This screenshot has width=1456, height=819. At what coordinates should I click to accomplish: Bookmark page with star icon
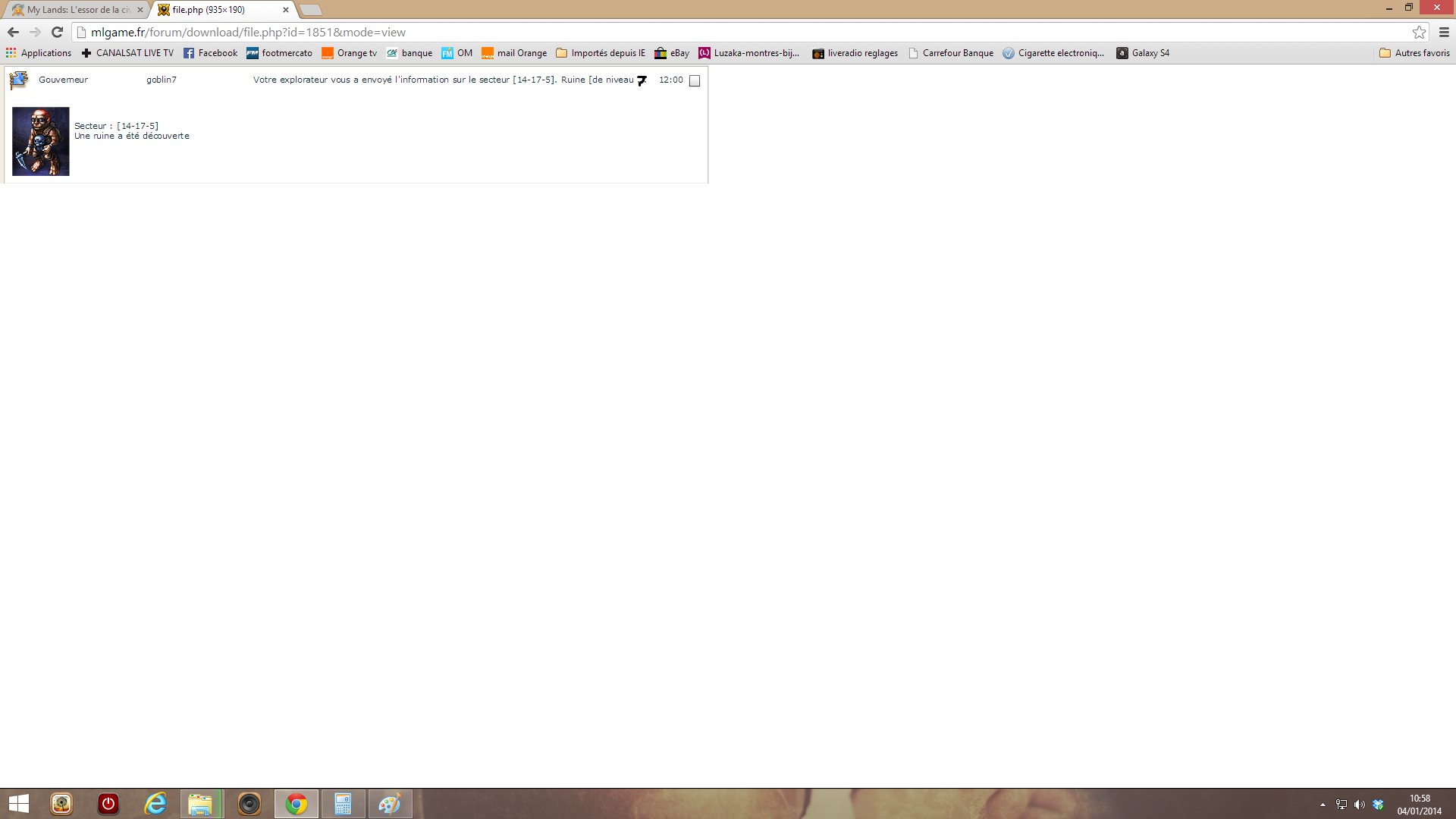(x=1419, y=32)
